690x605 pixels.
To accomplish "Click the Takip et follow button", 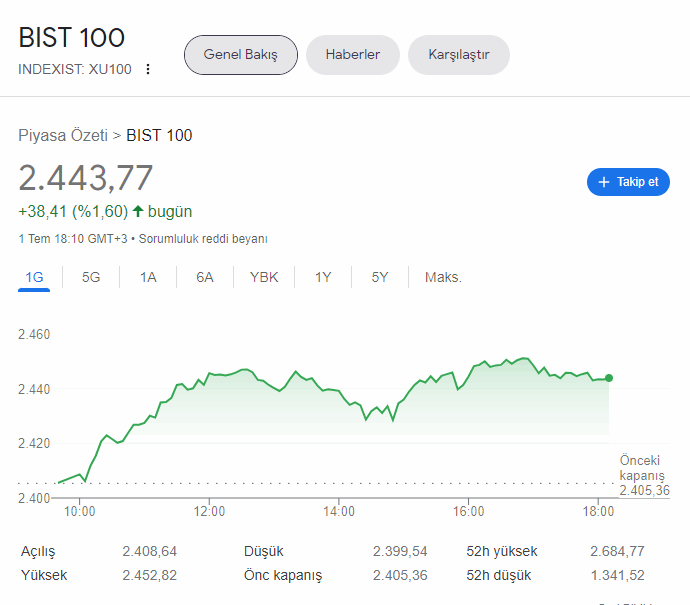I will 628,182.
